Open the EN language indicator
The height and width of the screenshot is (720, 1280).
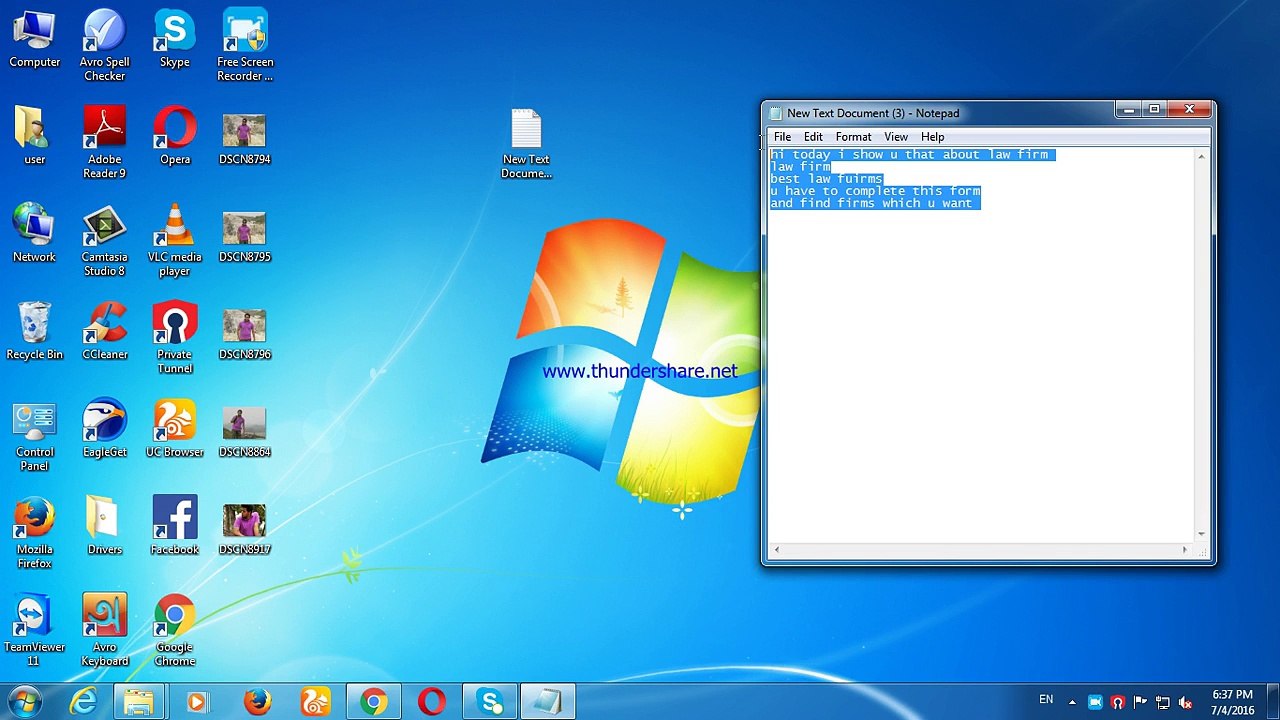tap(1046, 700)
